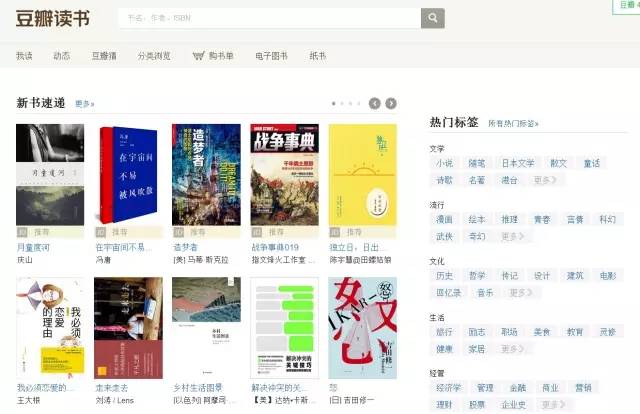Expand 更多 under 文学 tags
Image resolution: width=640 pixels, height=414 pixels.
click(x=545, y=180)
